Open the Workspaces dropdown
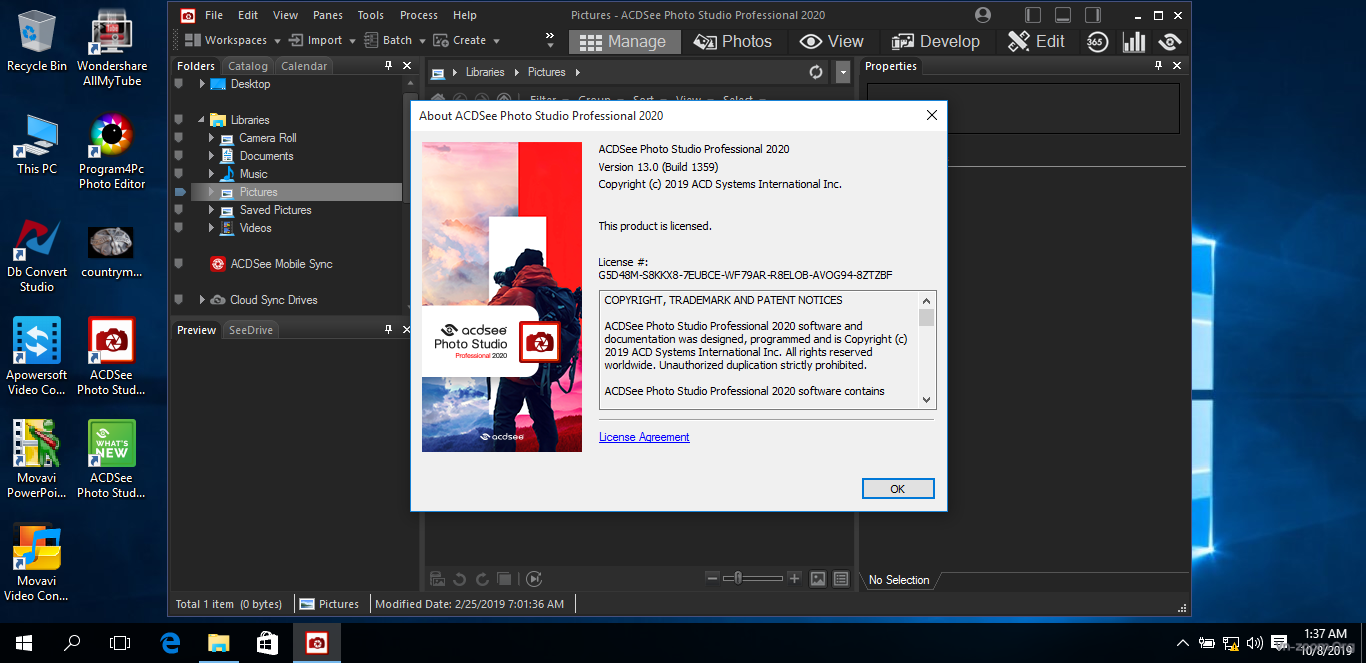This screenshot has width=1366, height=663. pos(233,40)
